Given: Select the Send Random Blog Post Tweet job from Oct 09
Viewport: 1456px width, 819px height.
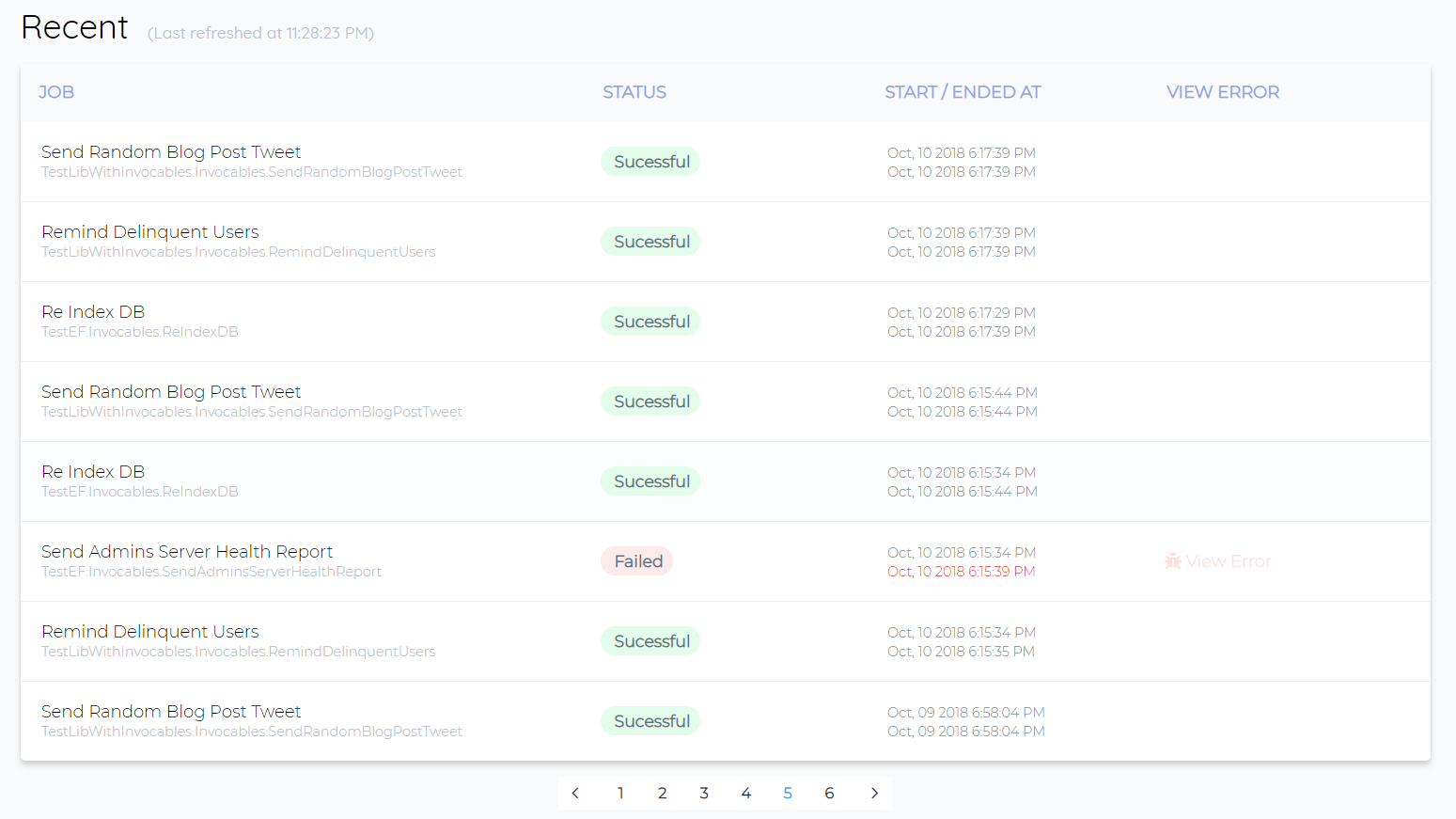Looking at the screenshot, I should tap(171, 711).
